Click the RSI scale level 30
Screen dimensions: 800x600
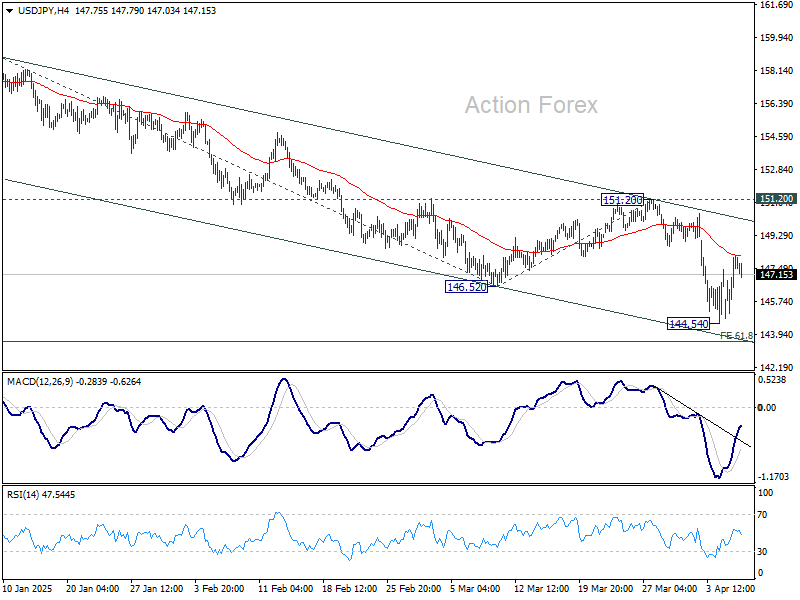click(x=762, y=552)
